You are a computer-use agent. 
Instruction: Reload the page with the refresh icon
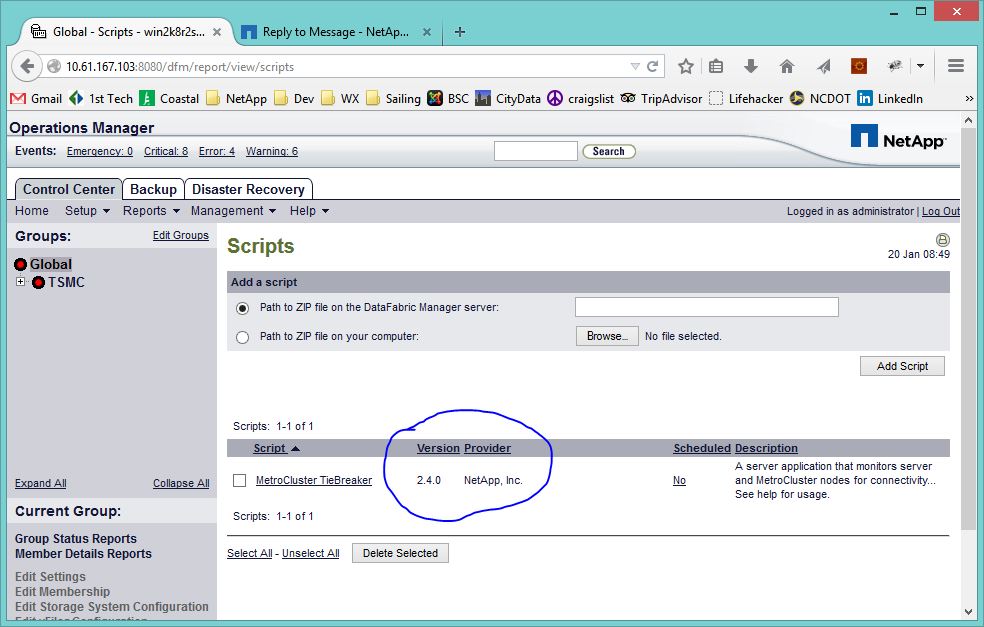point(653,67)
